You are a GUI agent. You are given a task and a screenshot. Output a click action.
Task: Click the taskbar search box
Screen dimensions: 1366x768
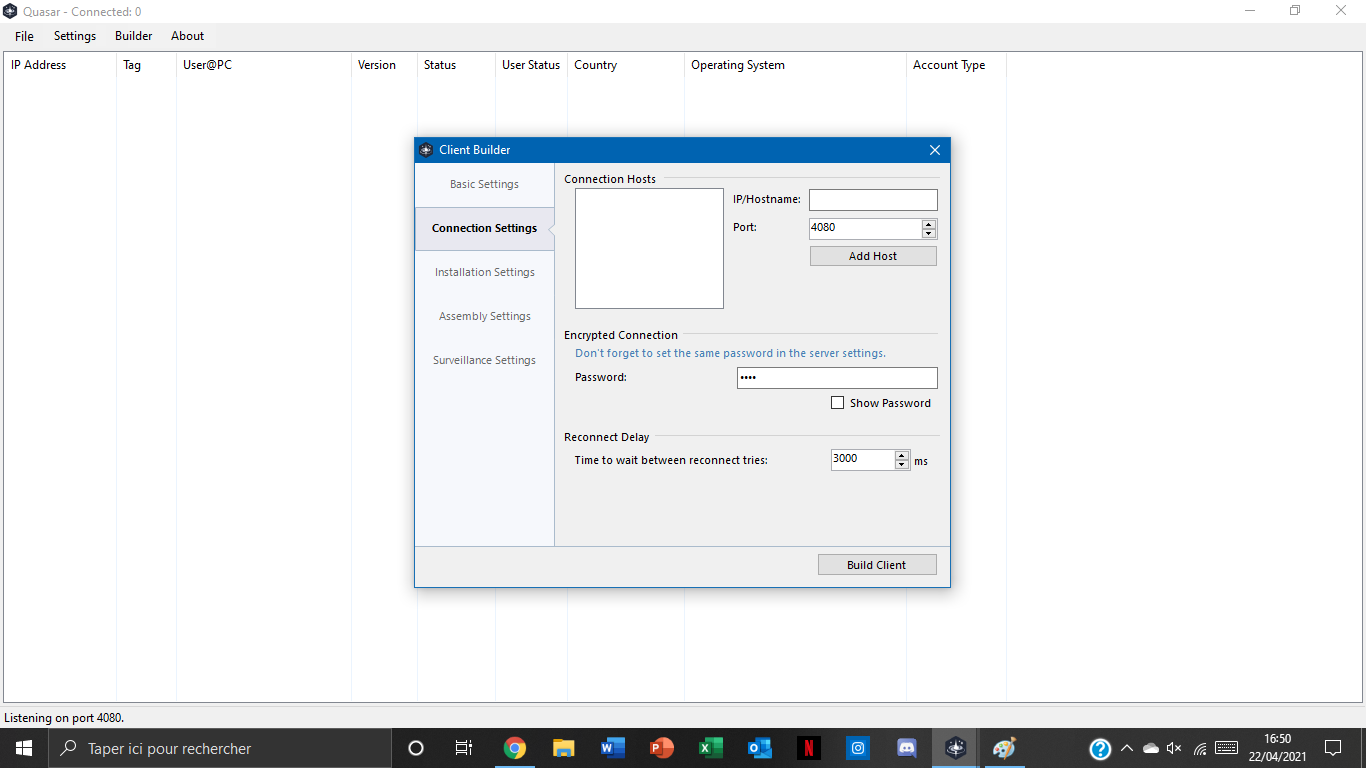[220, 748]
